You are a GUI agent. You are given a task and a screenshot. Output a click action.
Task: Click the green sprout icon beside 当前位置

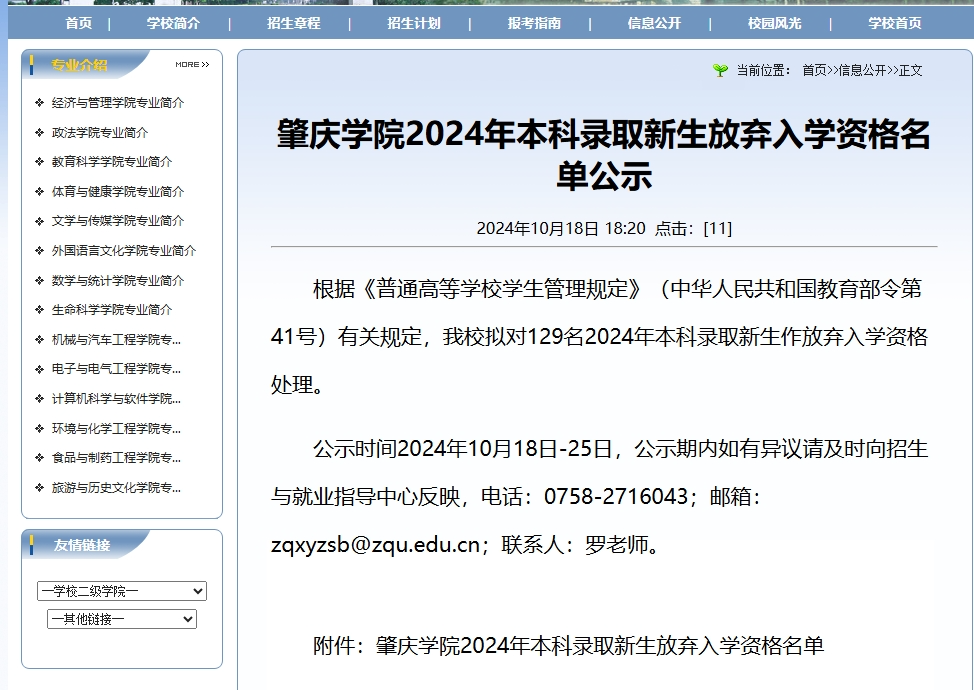pyautogui.click(x=720, y=70)
